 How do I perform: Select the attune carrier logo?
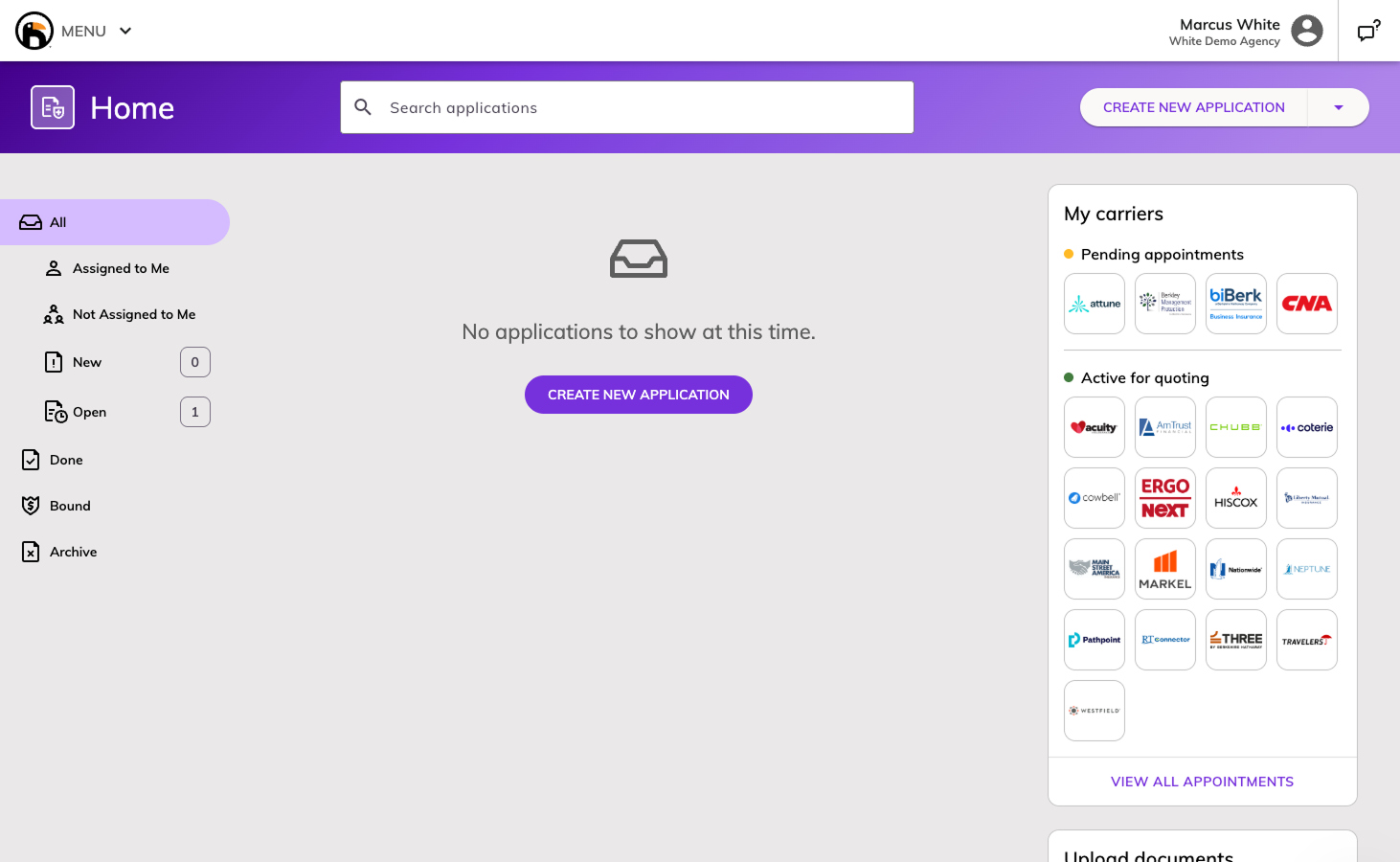1095,304
